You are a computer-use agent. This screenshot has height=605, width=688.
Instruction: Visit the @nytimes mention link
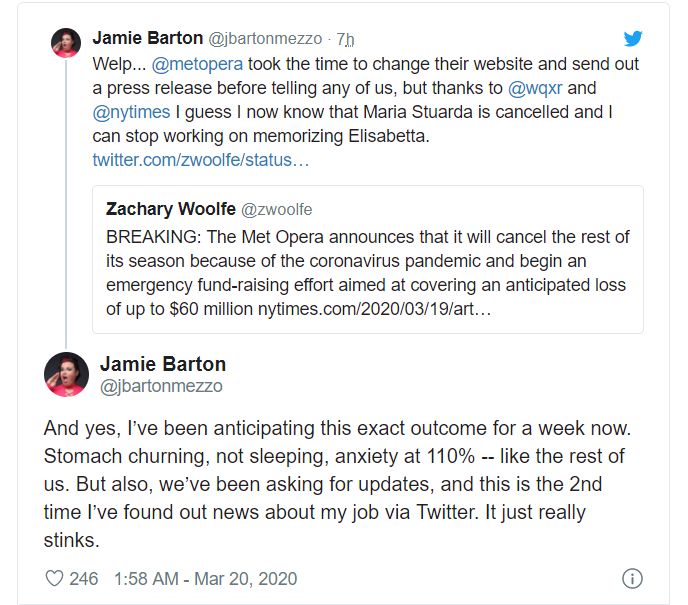(x=131, y=112)
